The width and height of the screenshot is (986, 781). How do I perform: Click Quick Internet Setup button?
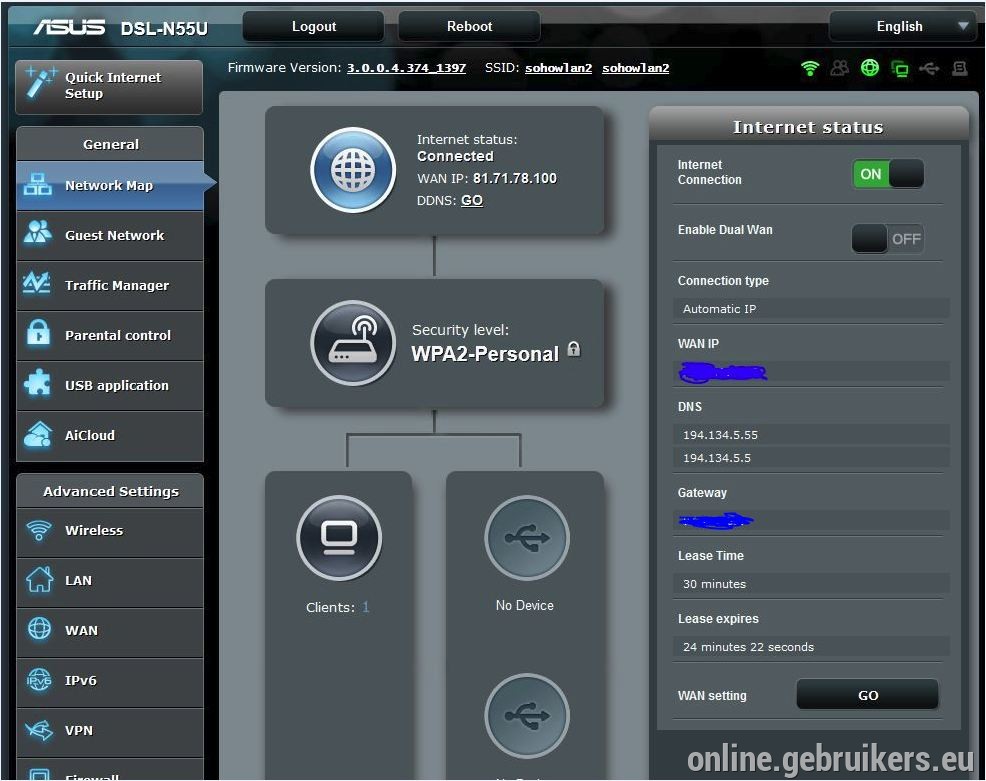[x=109, y=87]
